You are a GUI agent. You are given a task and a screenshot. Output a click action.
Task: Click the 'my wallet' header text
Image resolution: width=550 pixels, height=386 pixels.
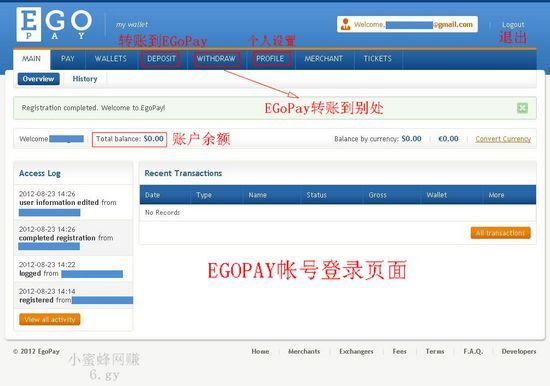click(132, 25)
